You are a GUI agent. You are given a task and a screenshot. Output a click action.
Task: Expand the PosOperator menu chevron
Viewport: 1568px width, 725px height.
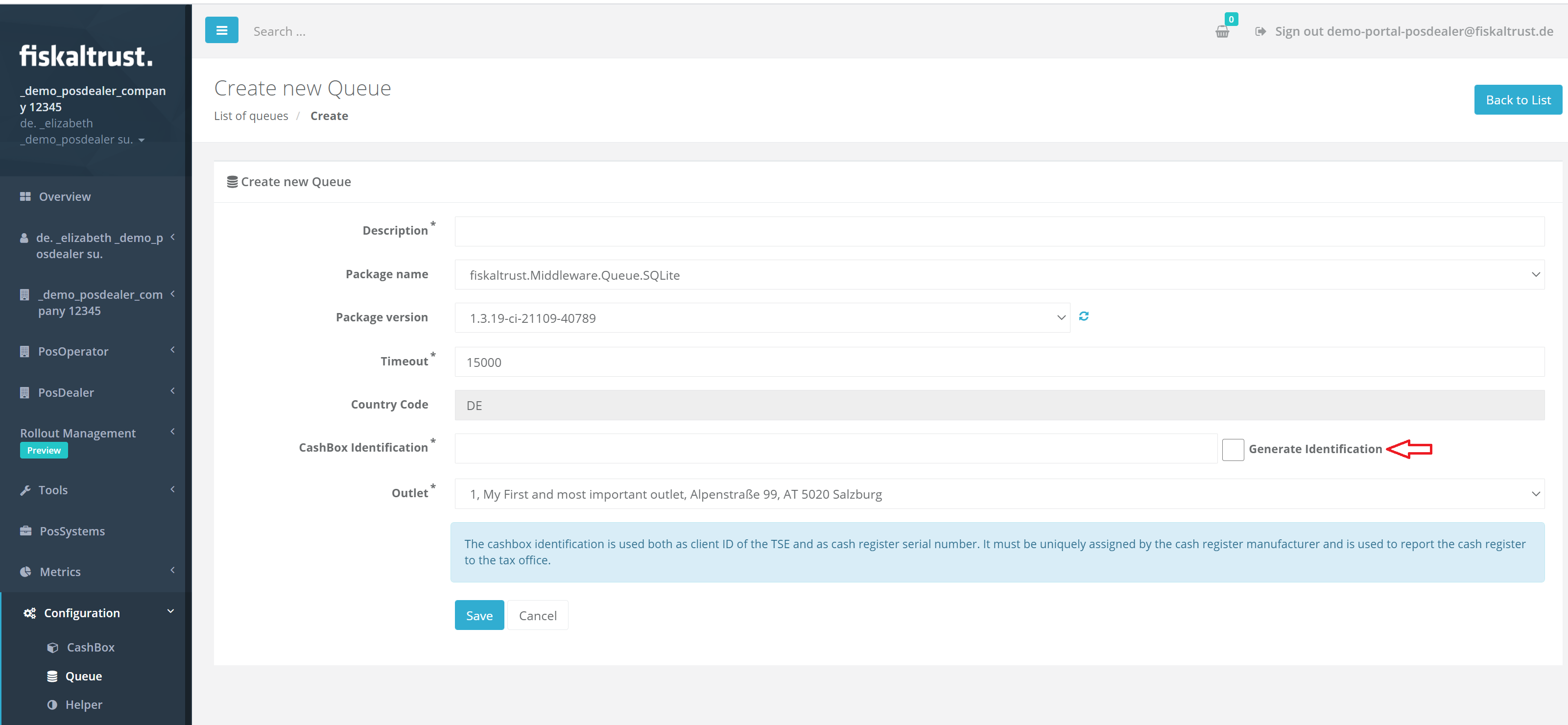173,350
